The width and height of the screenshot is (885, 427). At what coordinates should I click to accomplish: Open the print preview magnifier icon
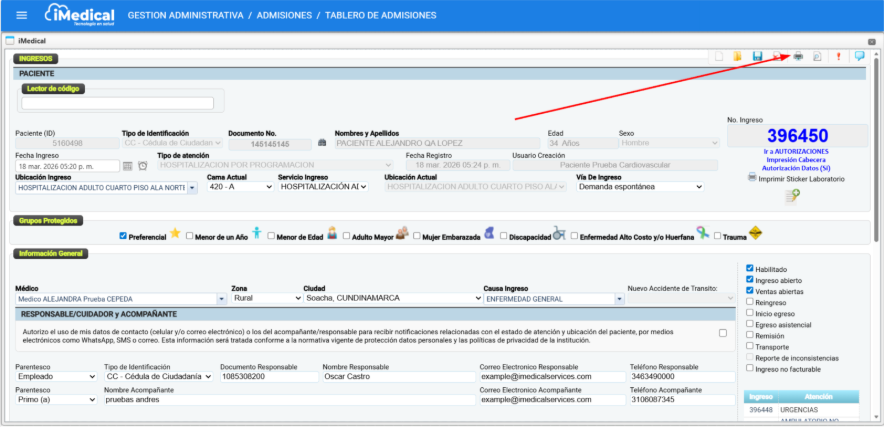(816, 57)
